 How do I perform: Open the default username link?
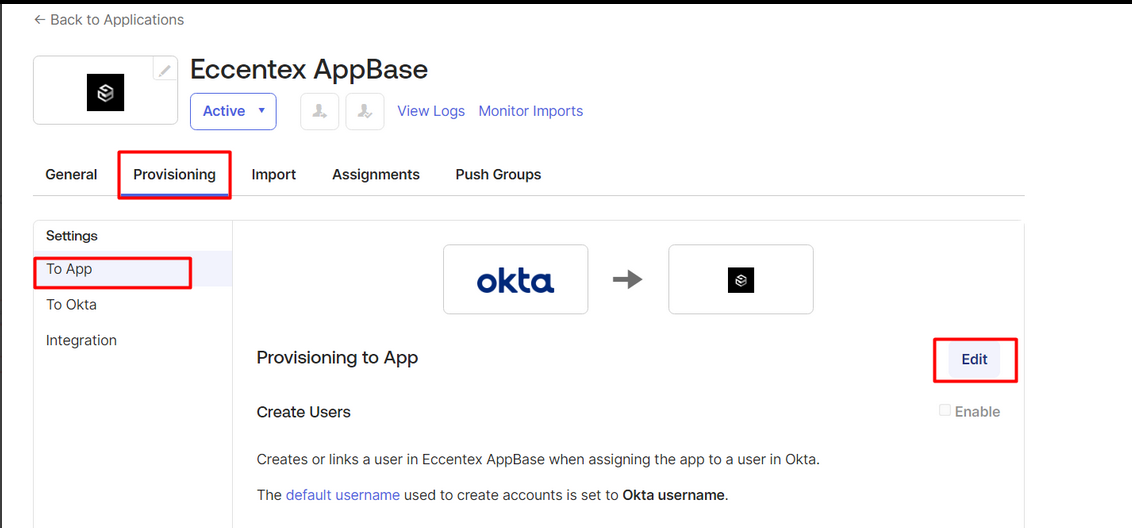[343, 495]
